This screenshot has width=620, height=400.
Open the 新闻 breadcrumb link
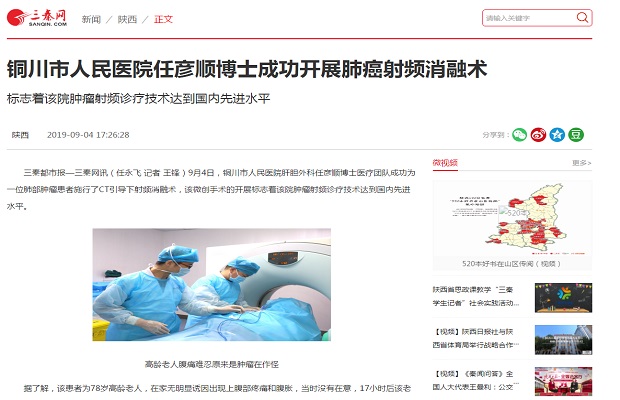(91, 19)
